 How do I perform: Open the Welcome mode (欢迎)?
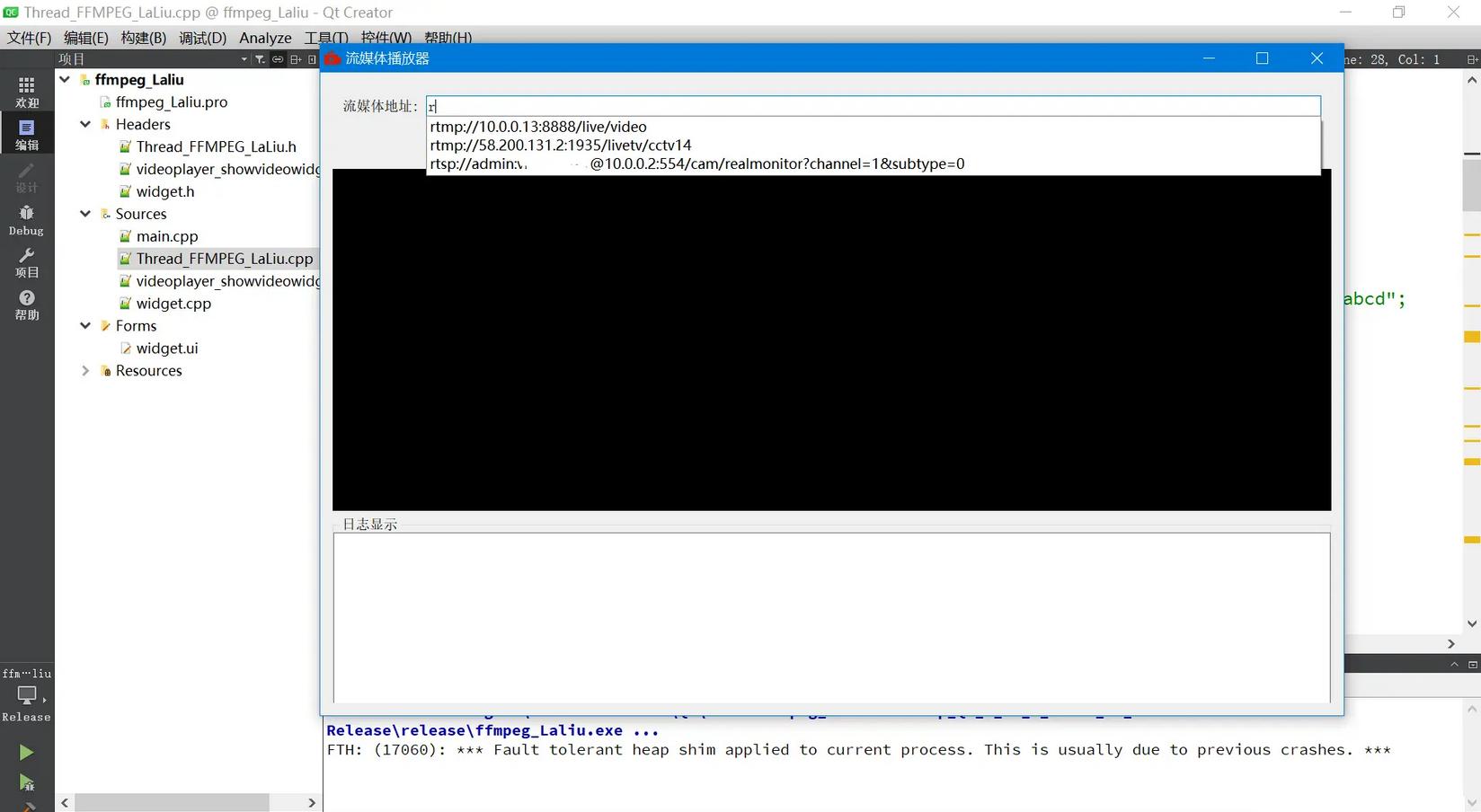[x=26, y=90]
